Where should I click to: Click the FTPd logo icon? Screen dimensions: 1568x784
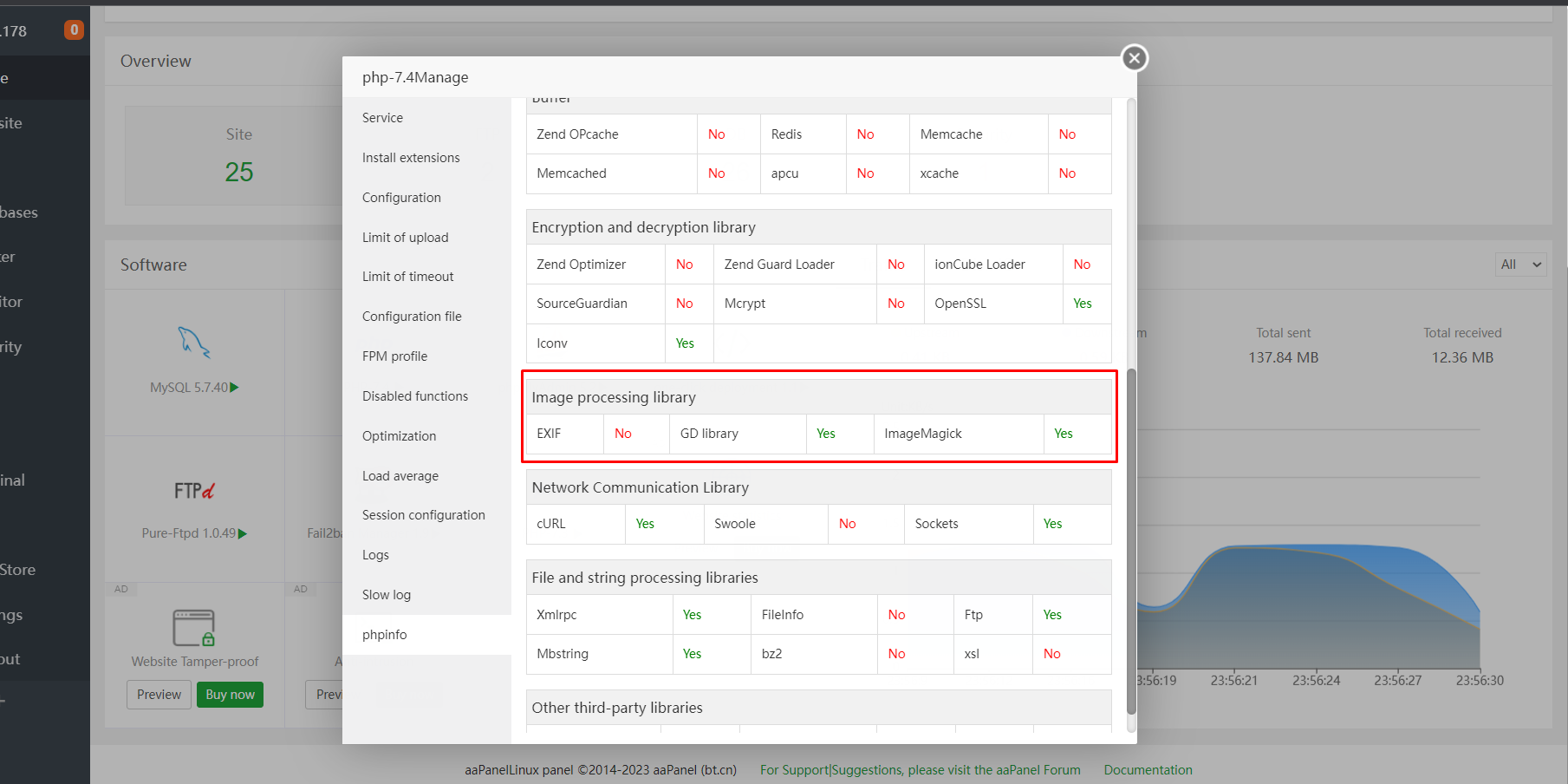194,491
